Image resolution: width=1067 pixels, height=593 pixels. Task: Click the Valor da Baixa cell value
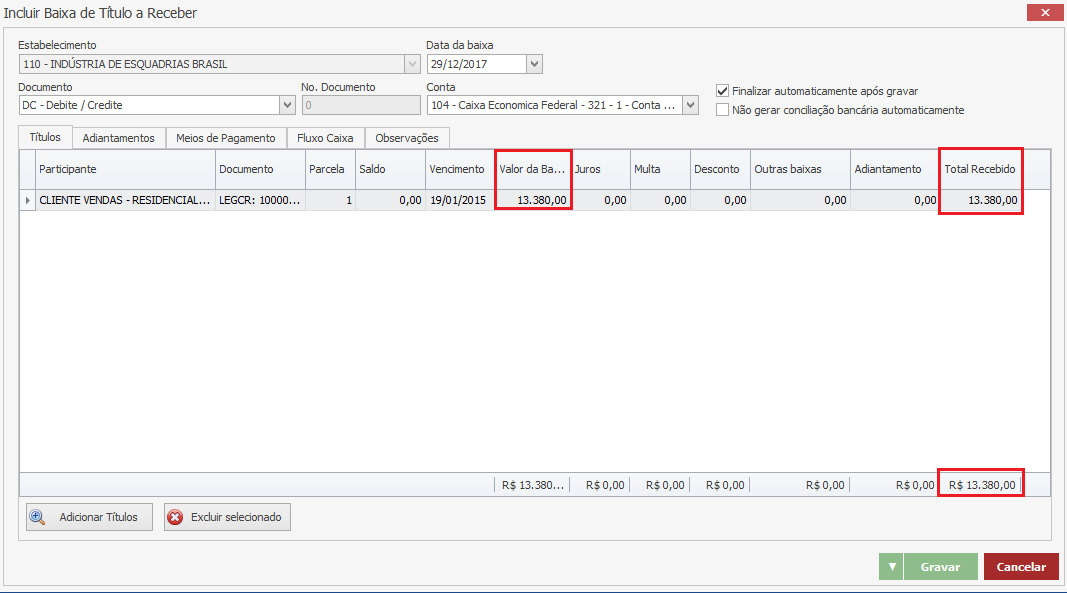click(x=533, y=201)
